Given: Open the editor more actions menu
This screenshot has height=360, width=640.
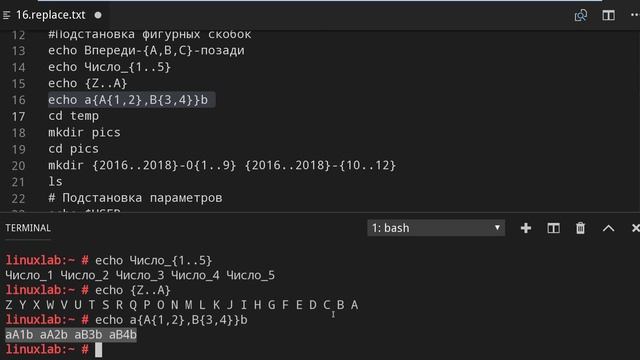Looking at the screenshot, I should pyautogui.click(x=635, y=16).
